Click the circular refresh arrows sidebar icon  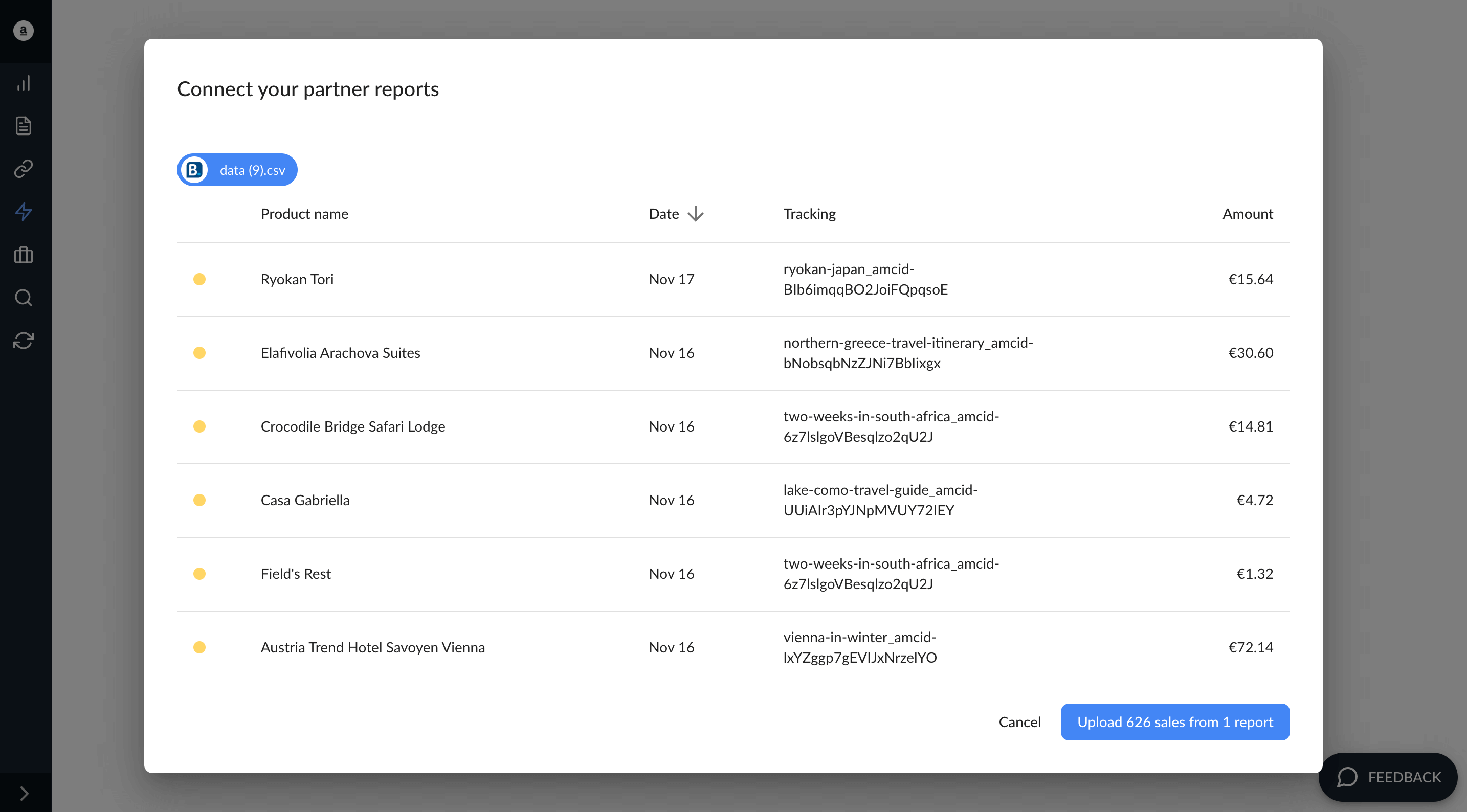24,341
